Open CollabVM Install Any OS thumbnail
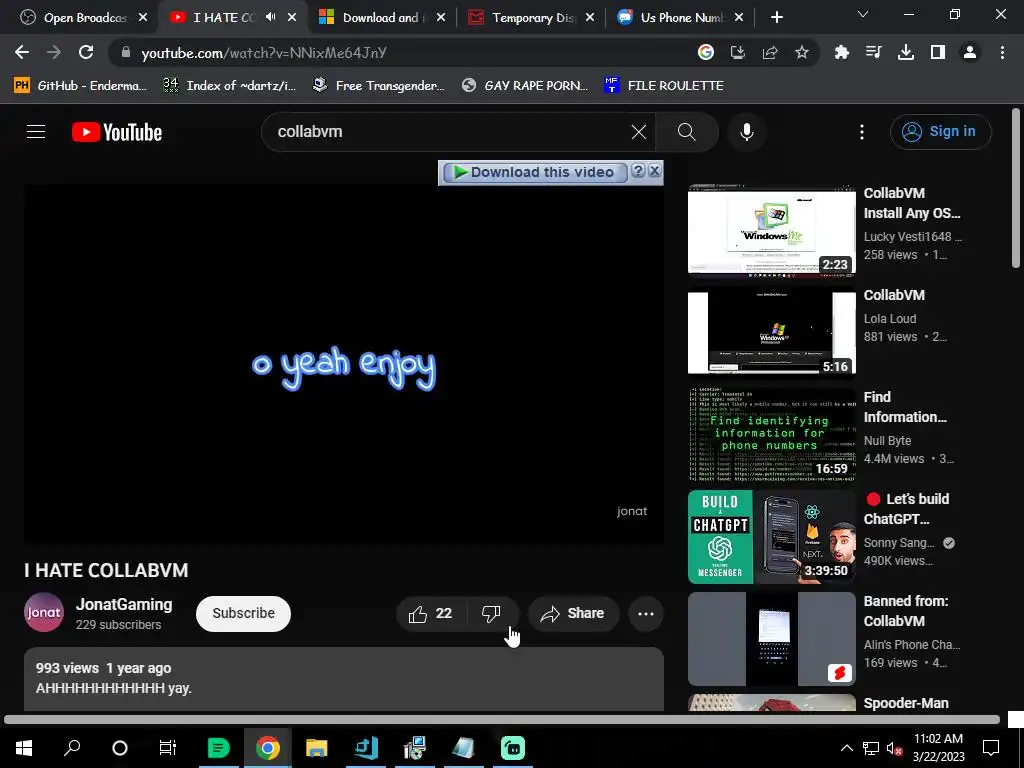Viewport: 1024px width, 768px height. pyautogui.click(x=771, y=231)
